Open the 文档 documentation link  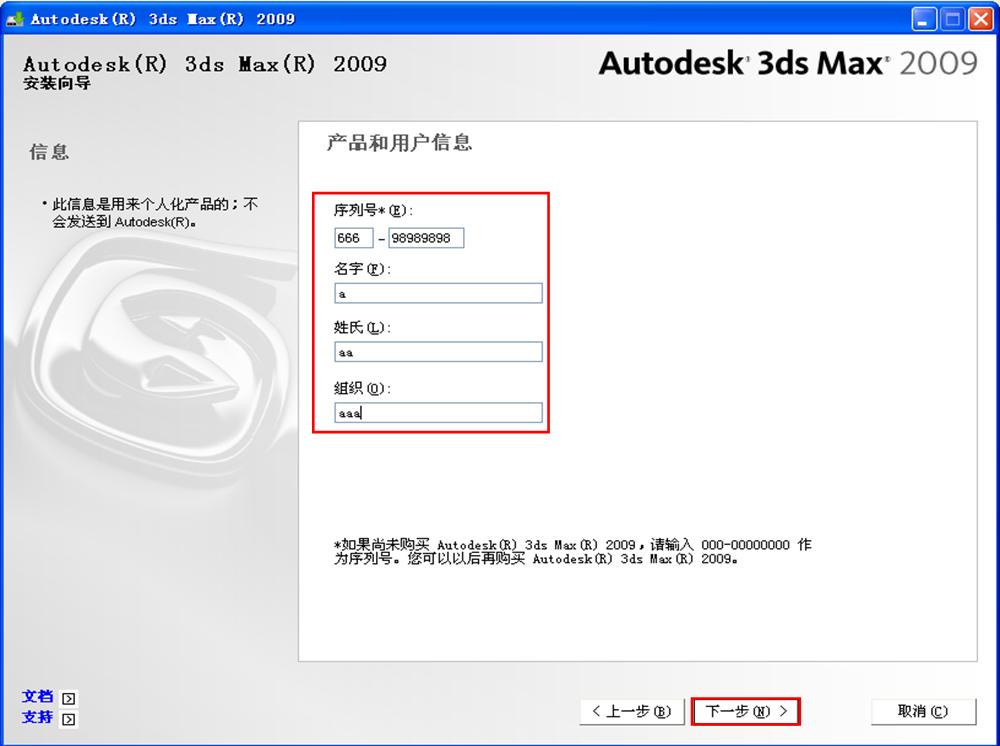pos(38,696)
